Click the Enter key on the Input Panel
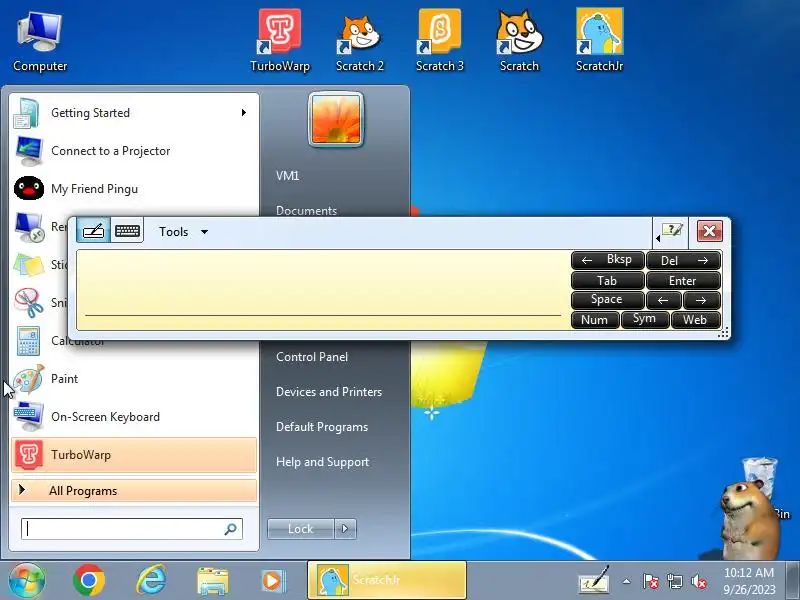 coord(683,281)
